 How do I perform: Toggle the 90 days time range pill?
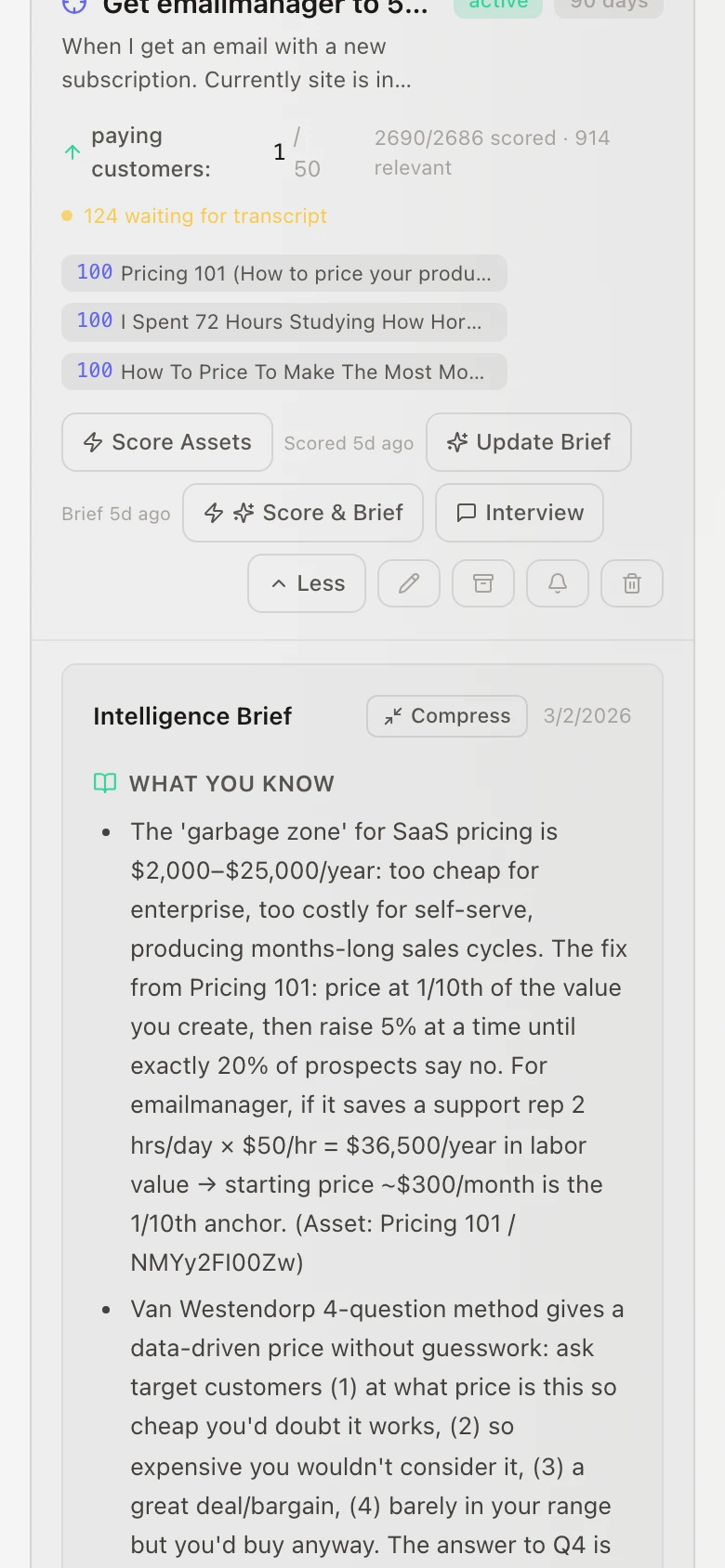pos(608,7)
